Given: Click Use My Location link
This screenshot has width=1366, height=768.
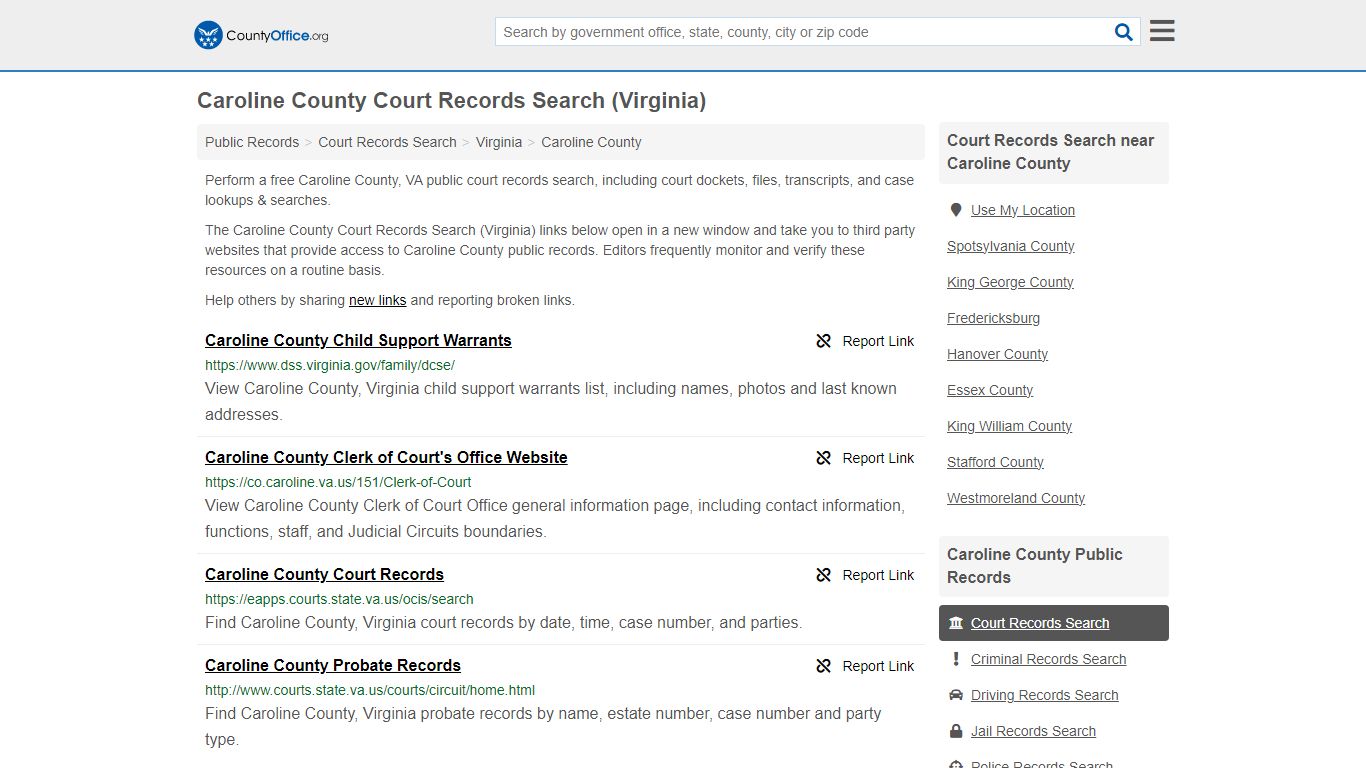Looking at the screenshot, I should click(x=1023, y=210).
